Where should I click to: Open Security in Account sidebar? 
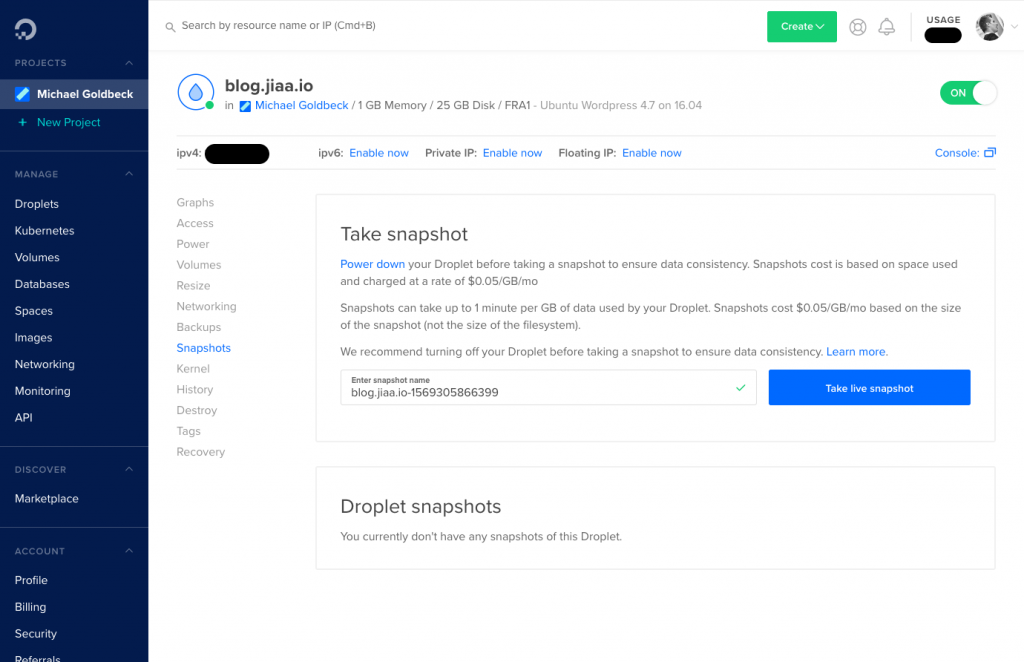35,634
